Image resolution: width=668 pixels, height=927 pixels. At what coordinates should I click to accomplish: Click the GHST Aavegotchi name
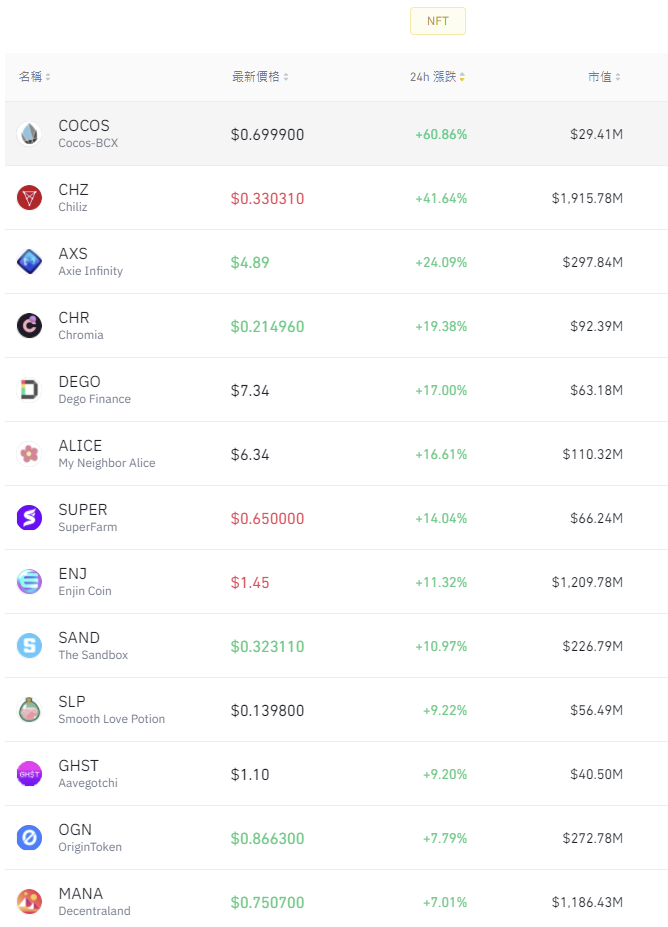coord(87,774)
